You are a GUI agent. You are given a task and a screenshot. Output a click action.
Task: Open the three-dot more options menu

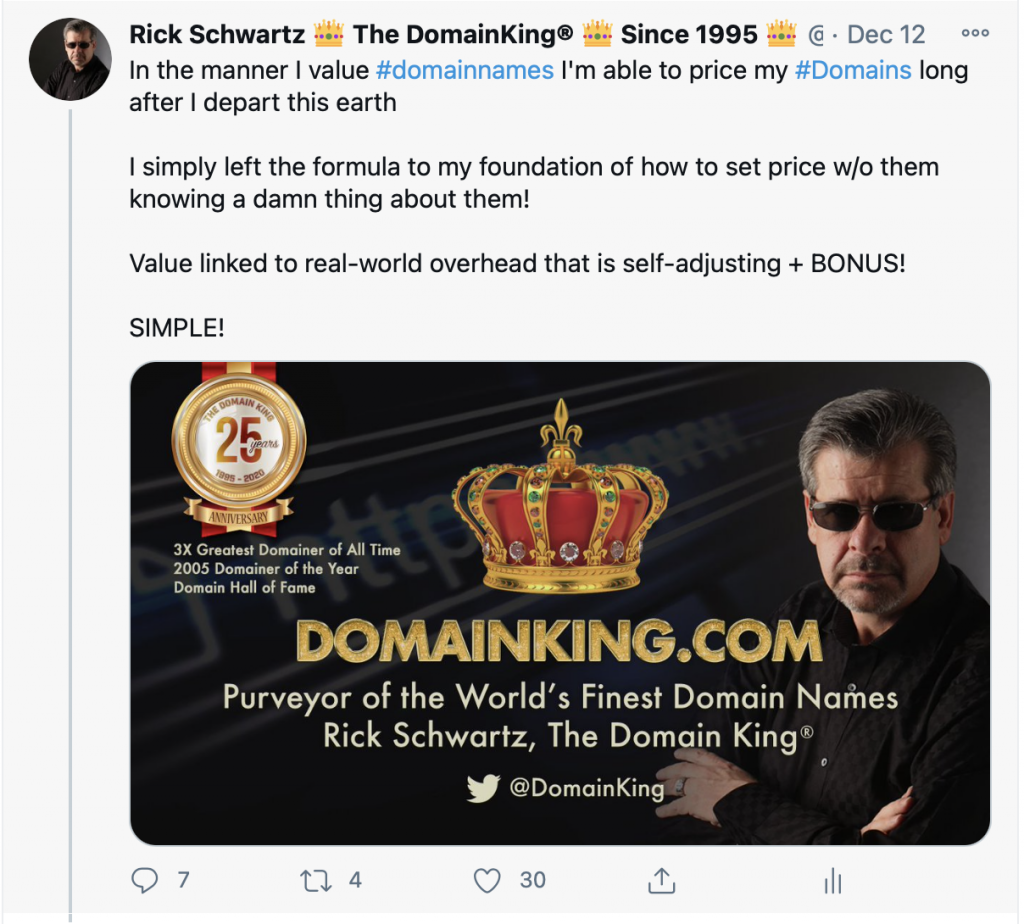975,33
